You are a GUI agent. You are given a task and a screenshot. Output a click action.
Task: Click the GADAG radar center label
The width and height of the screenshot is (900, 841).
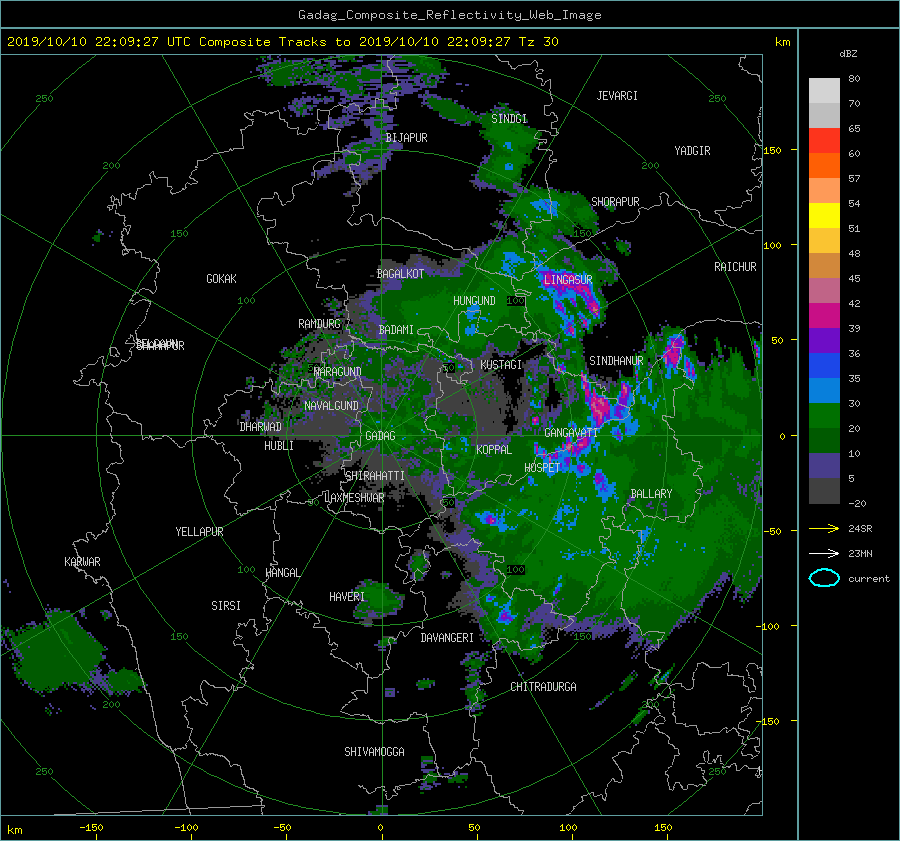click(x=381, y=436)
